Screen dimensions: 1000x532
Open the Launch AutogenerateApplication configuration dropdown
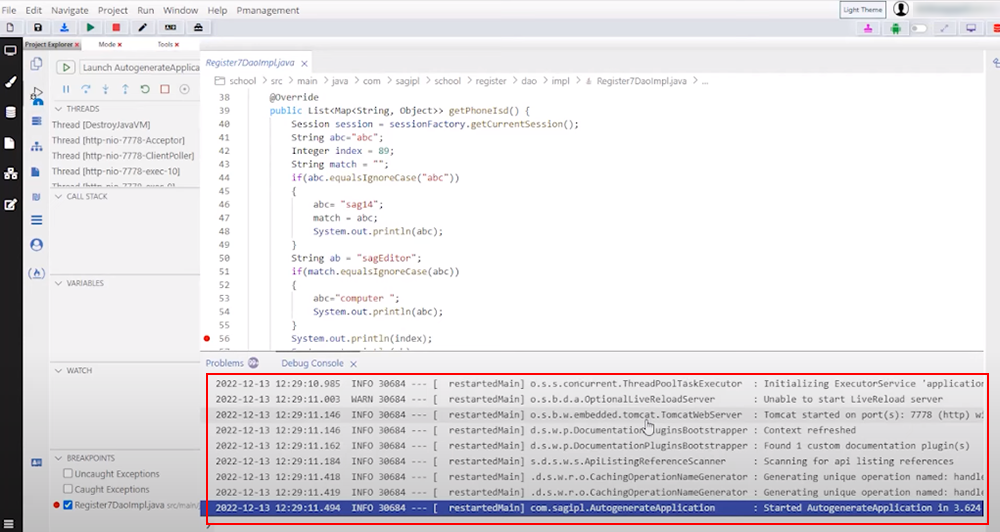[x=138, y=67]
